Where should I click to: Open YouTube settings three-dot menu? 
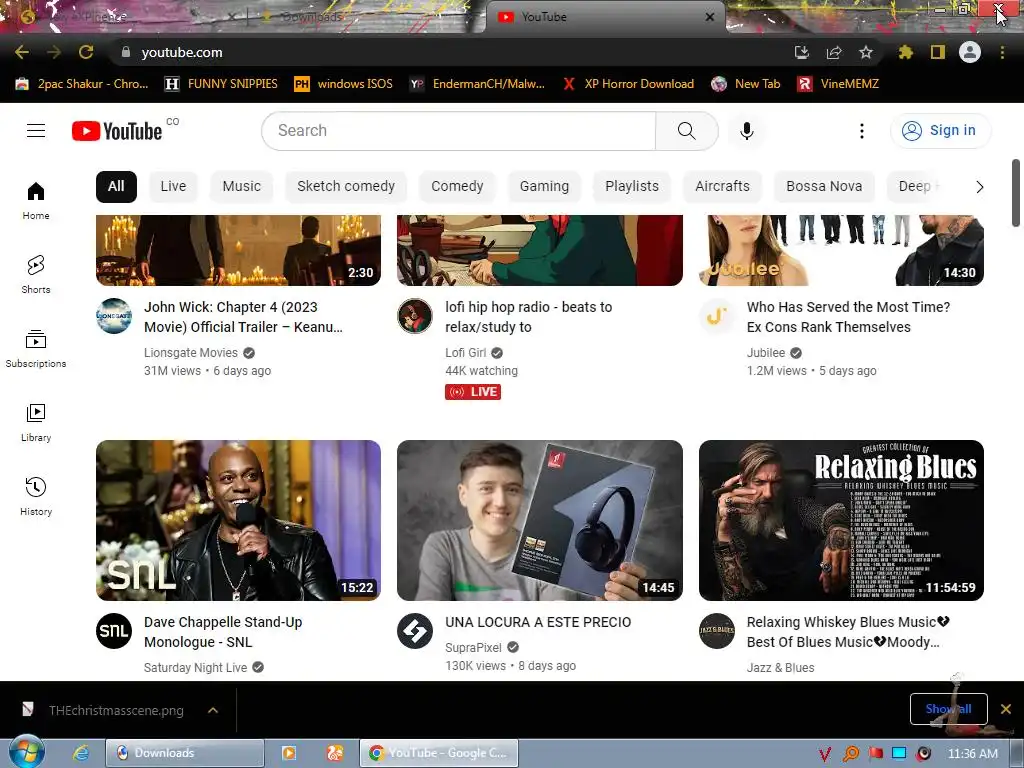click(x=861, y=131)
